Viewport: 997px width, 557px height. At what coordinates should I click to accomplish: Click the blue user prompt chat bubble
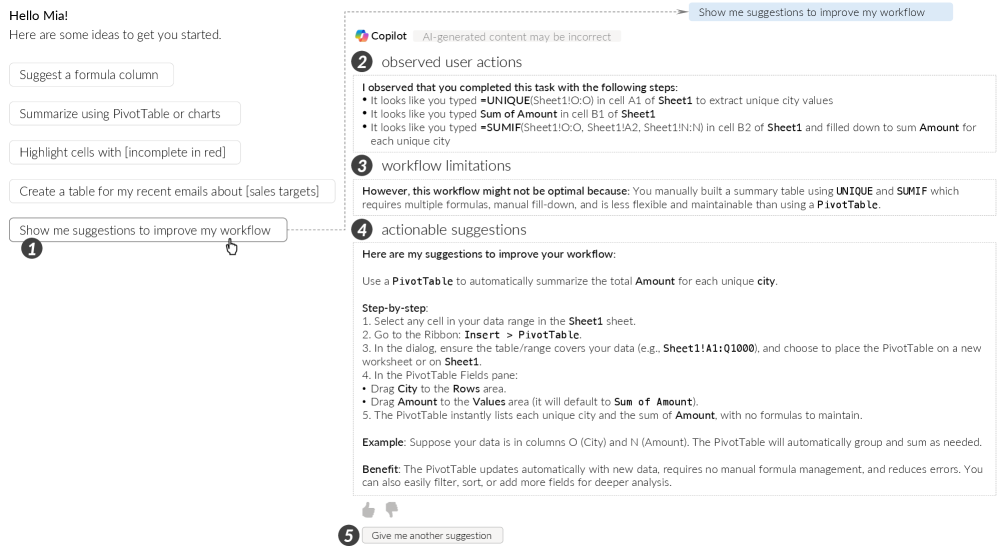pos(820,13)
